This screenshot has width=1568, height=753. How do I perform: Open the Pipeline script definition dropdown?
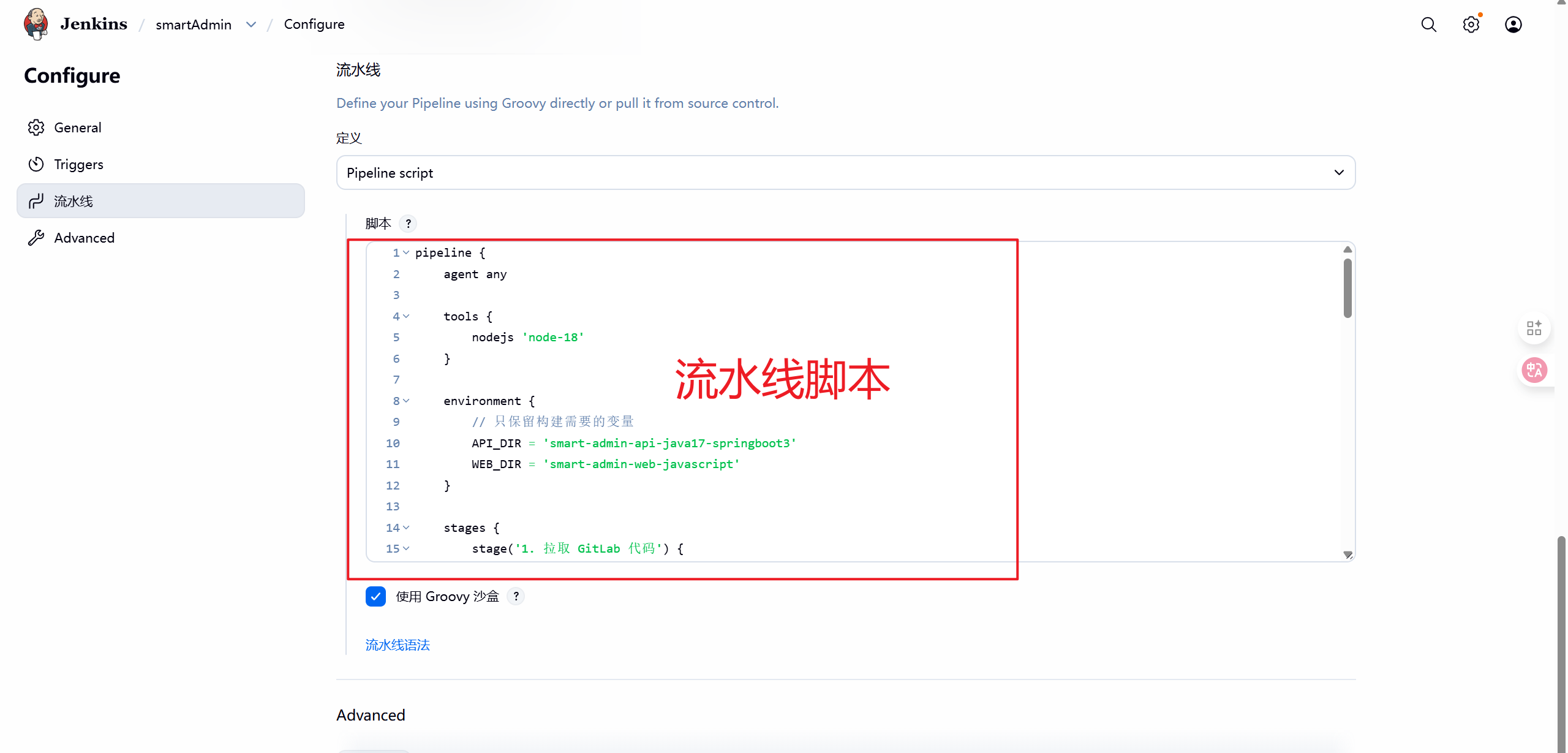(845, 173)
